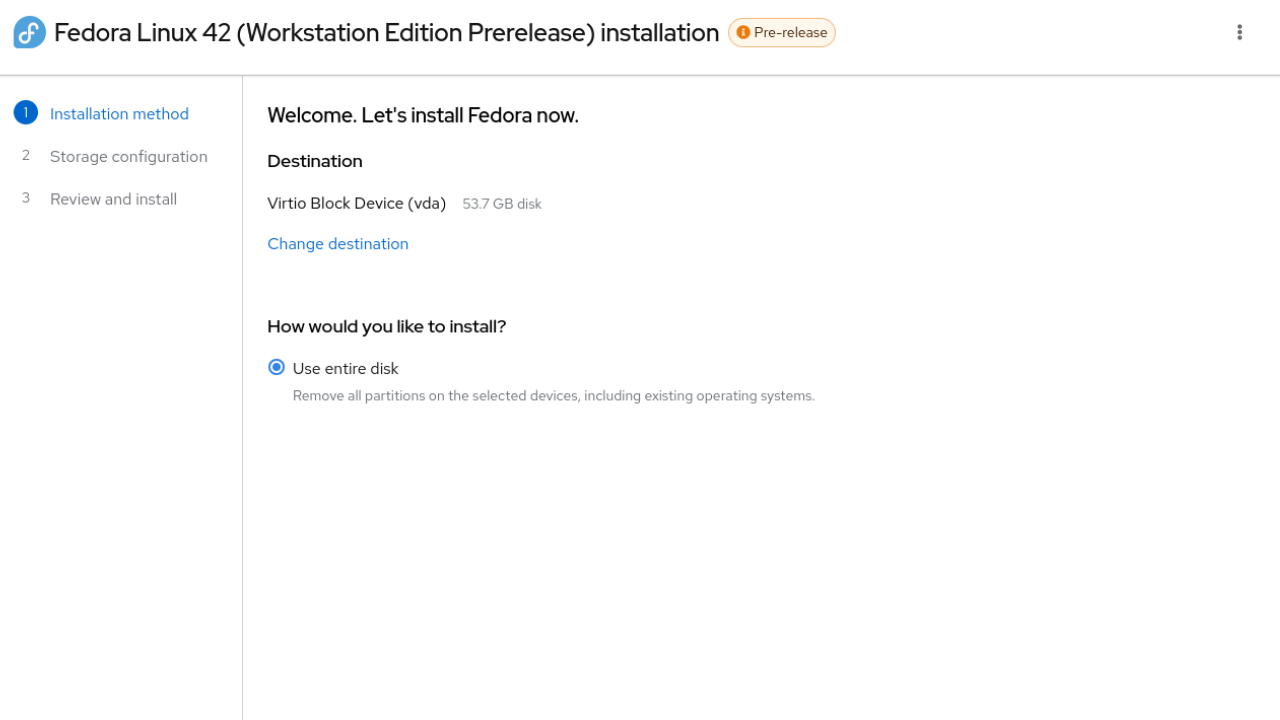
Task: Click the "Use entire disk" option label text
Action: [345, 369]
